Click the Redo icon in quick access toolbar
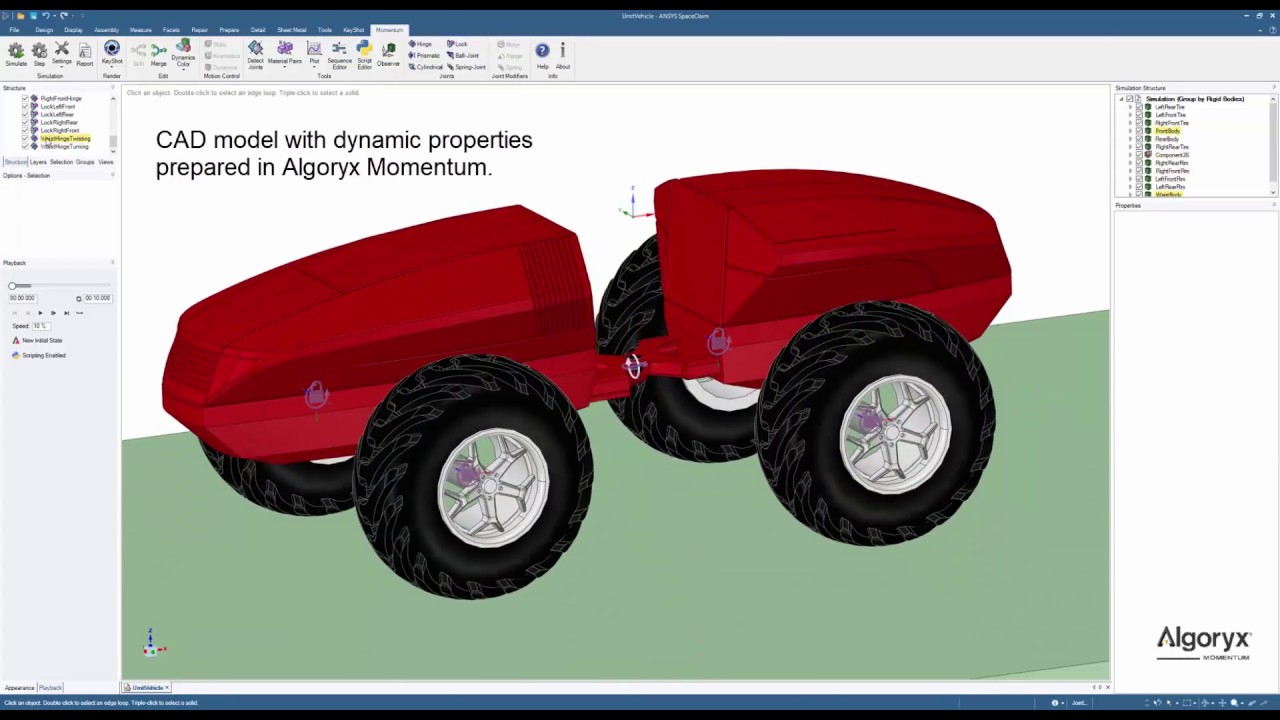 [x=63, y=16]
